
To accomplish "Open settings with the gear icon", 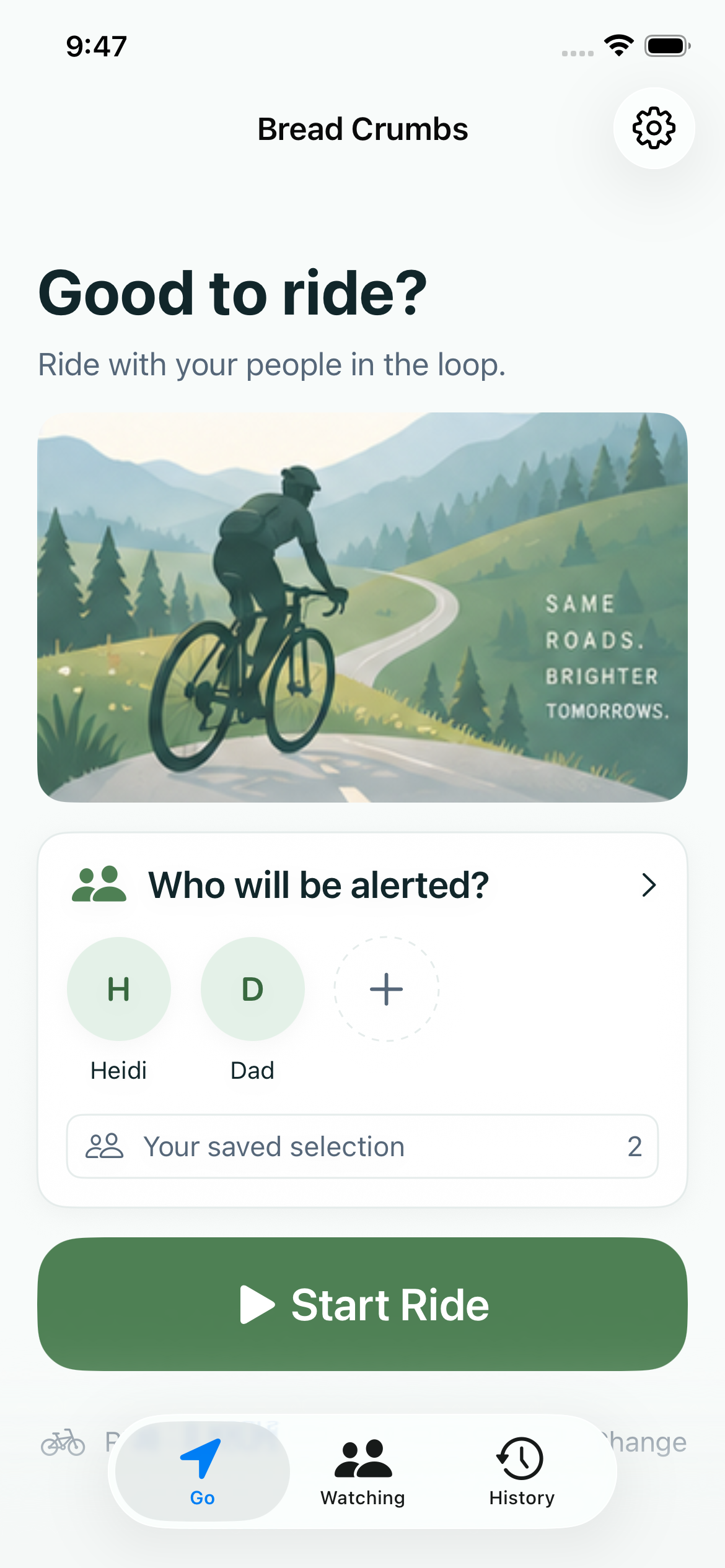I will tap(654, 128).
